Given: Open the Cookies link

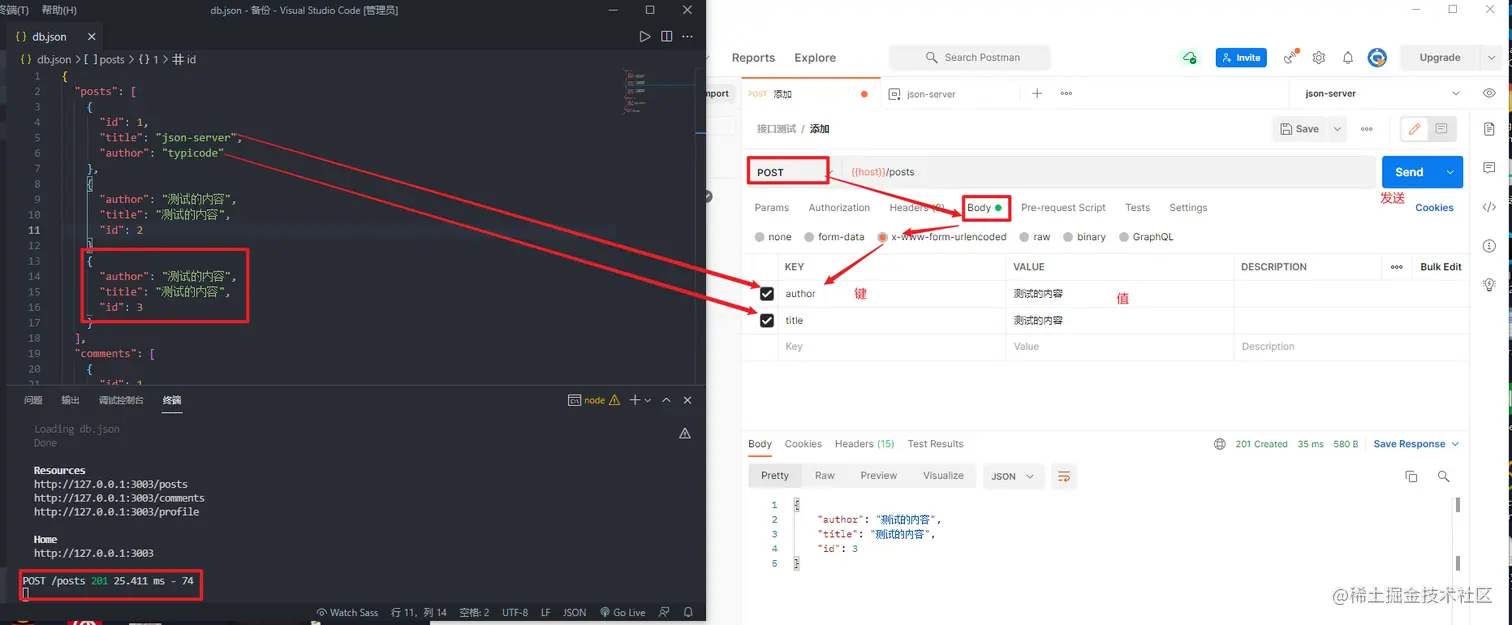Looking at the screenshot, I should click(x=1434, y=208).
